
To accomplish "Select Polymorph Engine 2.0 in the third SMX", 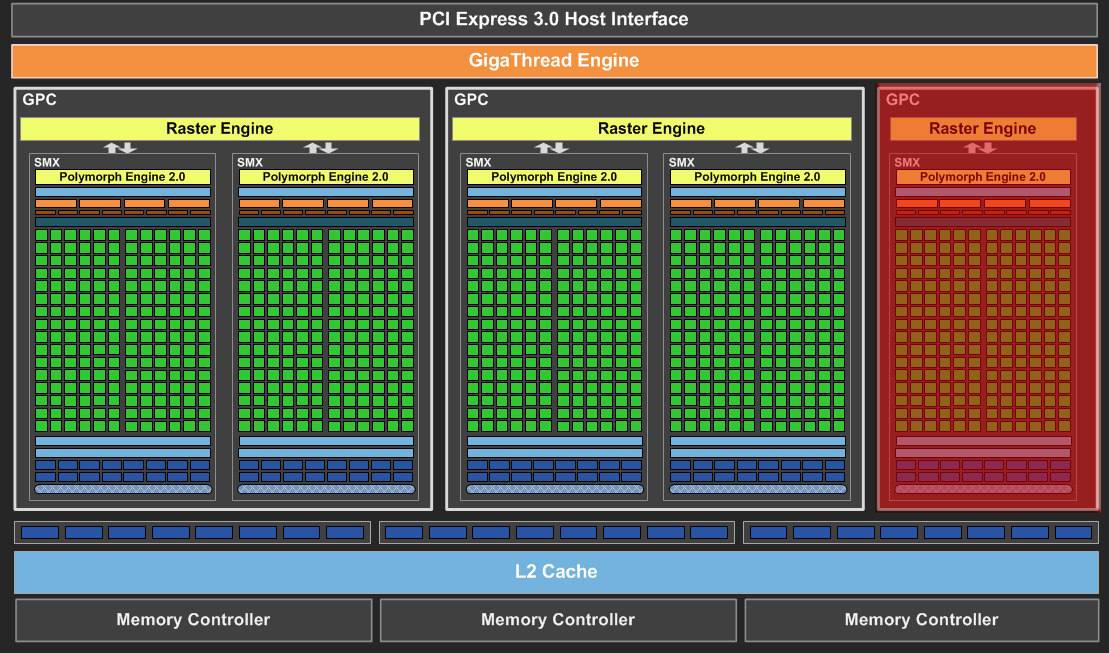I will (x=554, y=177).
